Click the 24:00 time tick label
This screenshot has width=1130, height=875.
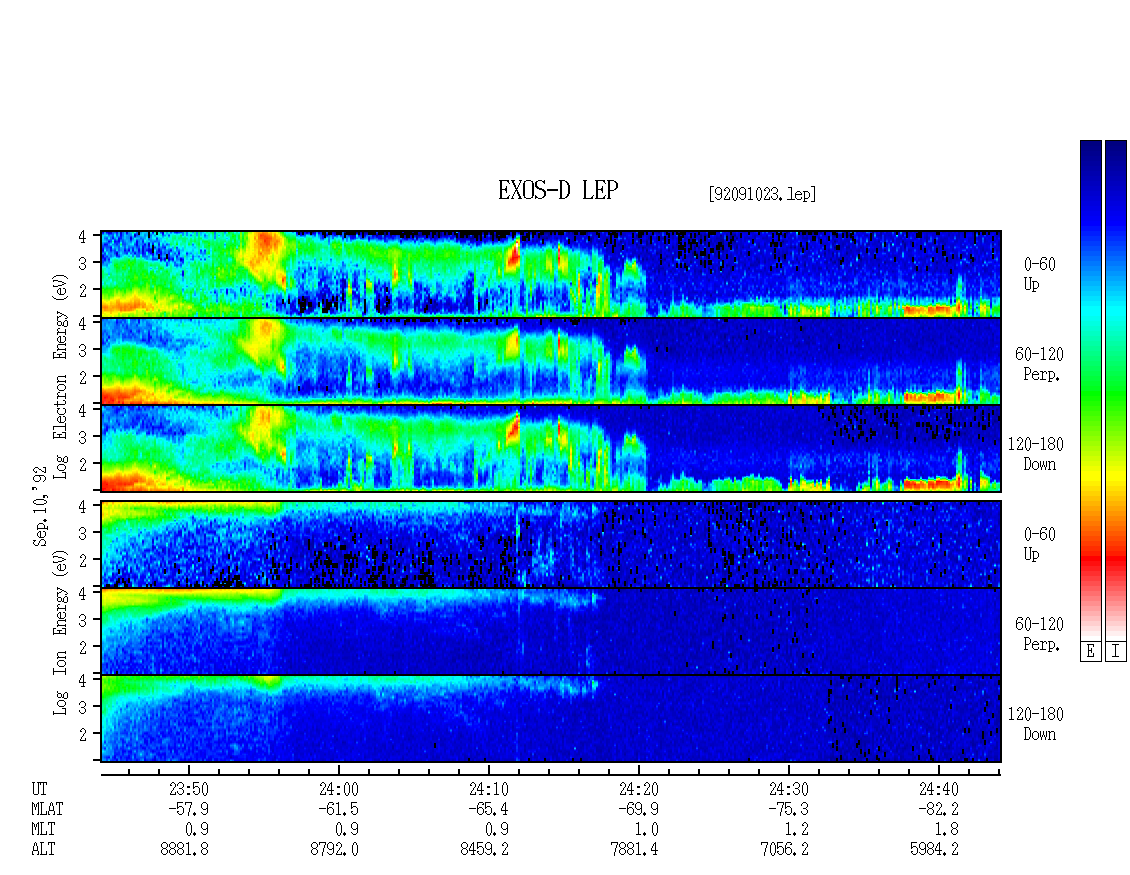(x=339, y=789)
